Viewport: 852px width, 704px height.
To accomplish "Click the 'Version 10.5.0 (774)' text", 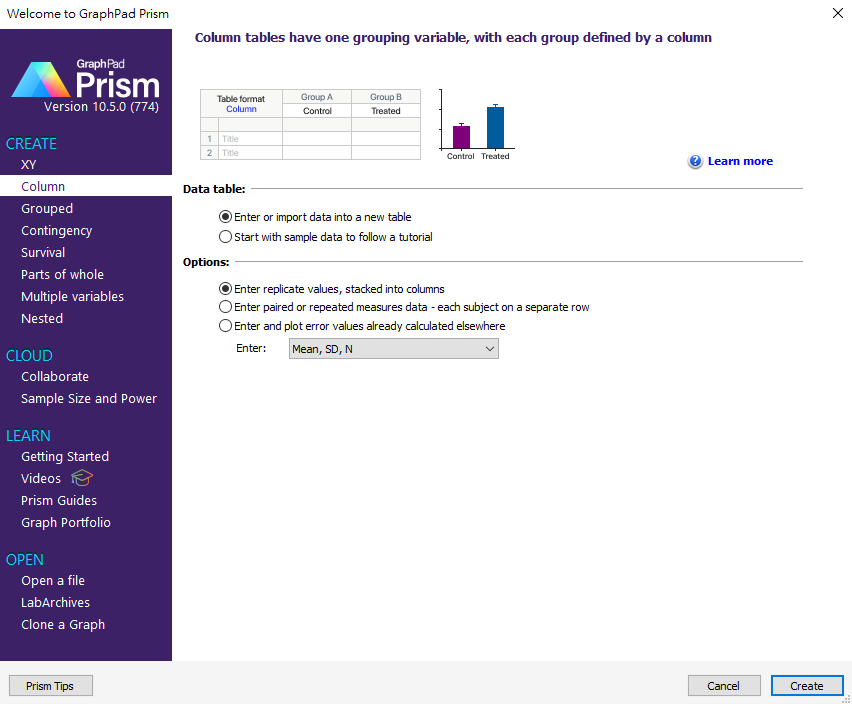I will [x=102, y=106].
